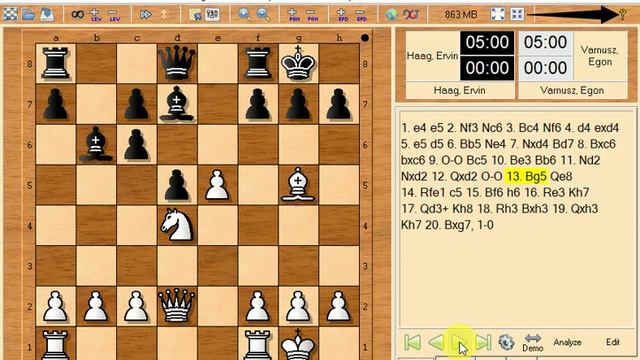Viewport: 640px width, 360px height.
Task: Click the plus EPD icon
Action: [342, 15]
